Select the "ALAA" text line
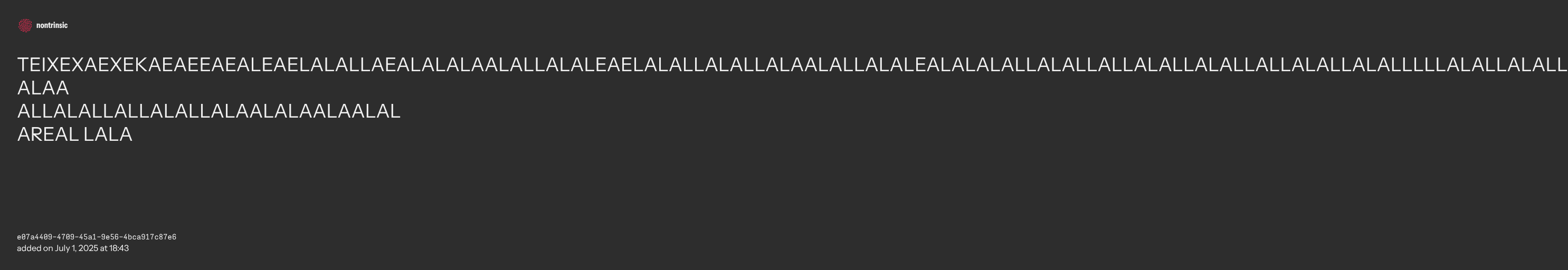Image resolution: width=1568 pixels, height=270 pixels. (x=43, y=88)
